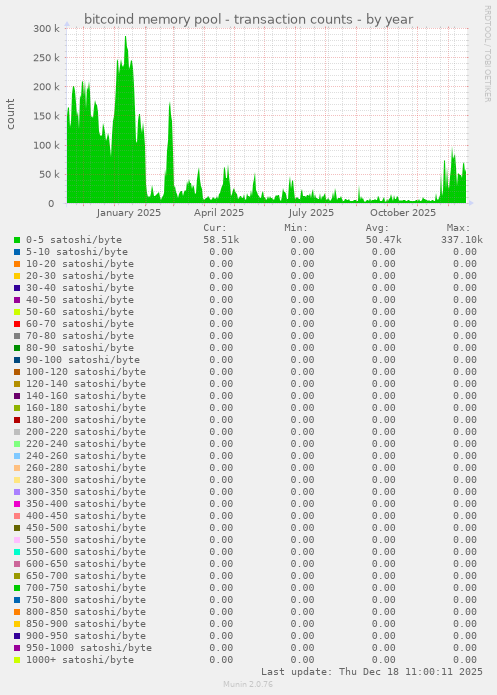Click the 'Avg:' column header
497x695 pixels.
377,228
